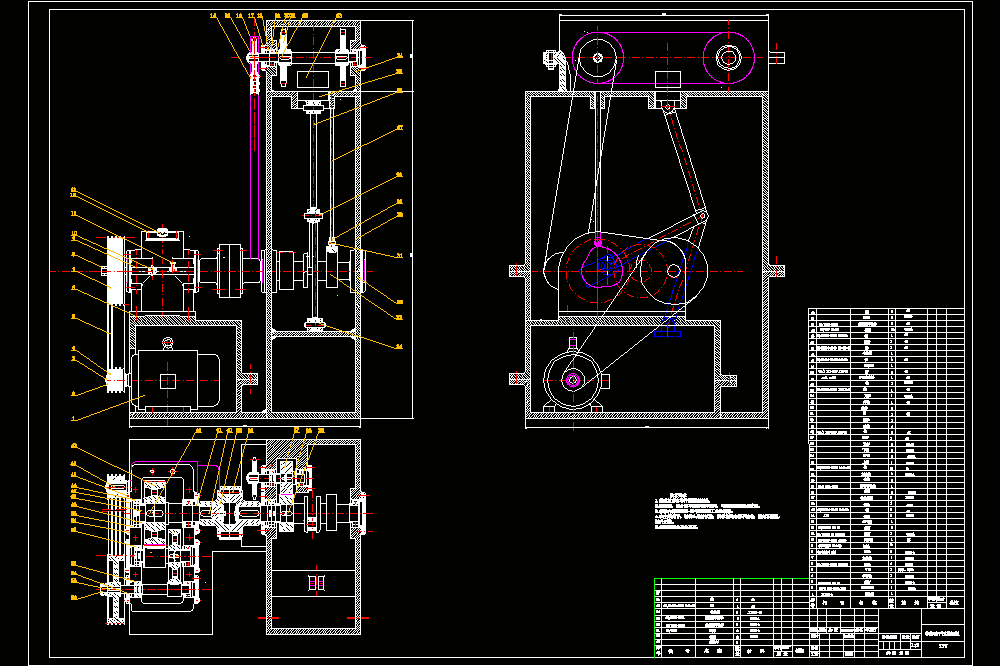
Task: Select the left magenta sprocket circle in the top housing
Action: coord(598,57)
